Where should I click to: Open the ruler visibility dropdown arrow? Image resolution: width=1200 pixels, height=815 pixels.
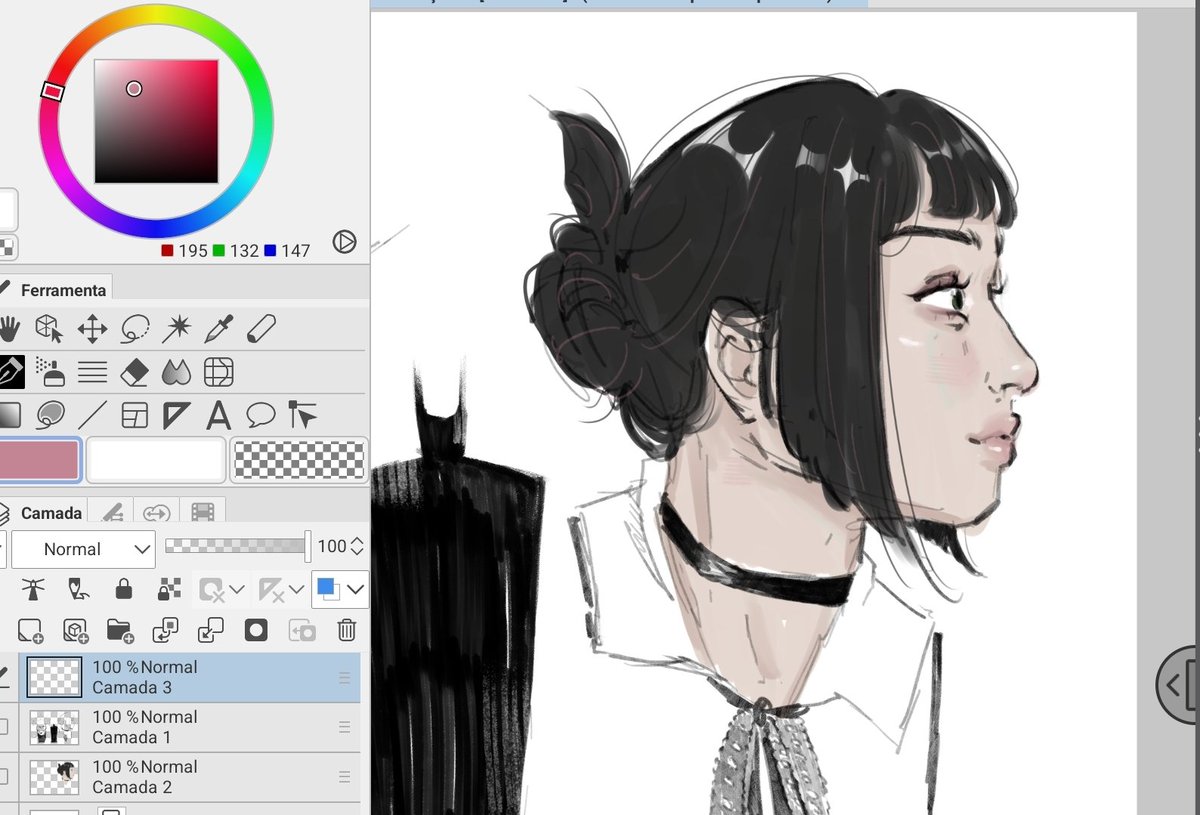(296, 590)
